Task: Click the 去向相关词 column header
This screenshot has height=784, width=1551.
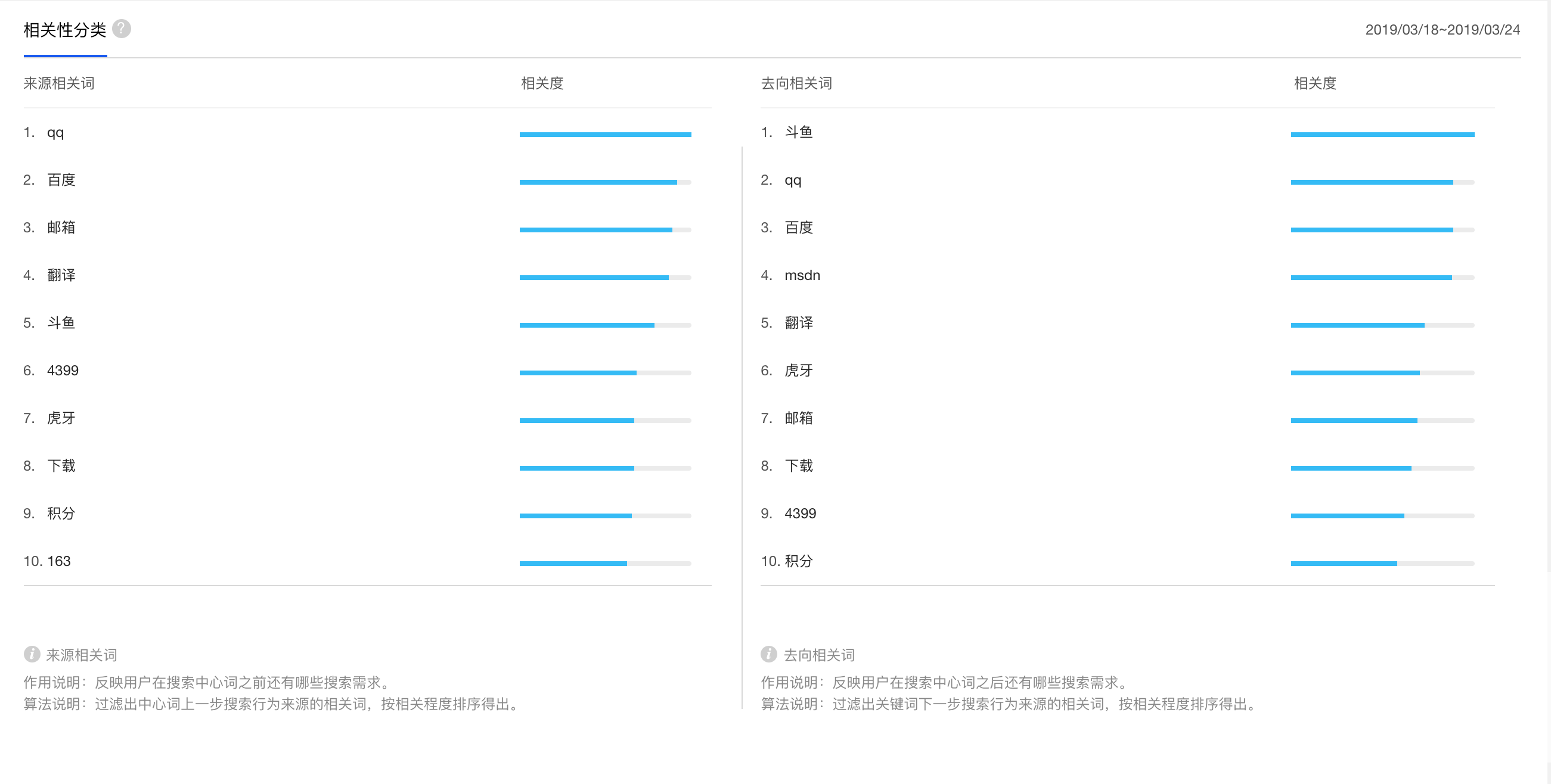Action: tap(796, 83)
